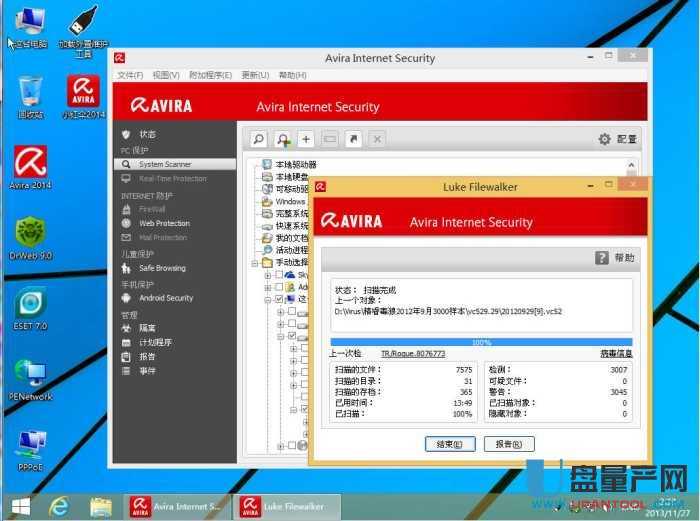Open the 帮助 question mark help
The image size is (700, 521).
(x=615, y=257)
